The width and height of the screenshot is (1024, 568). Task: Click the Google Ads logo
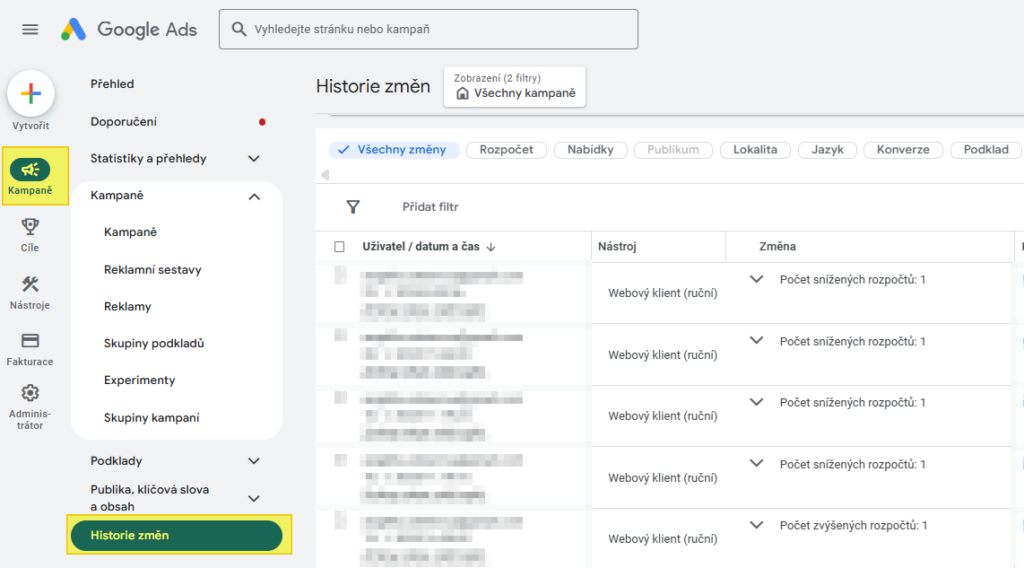tap(128, 30)
